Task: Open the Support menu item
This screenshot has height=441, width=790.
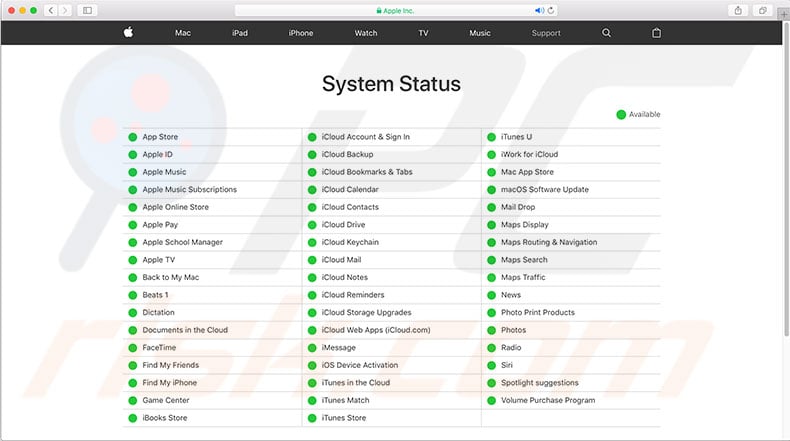Action: tap(546, 33)
